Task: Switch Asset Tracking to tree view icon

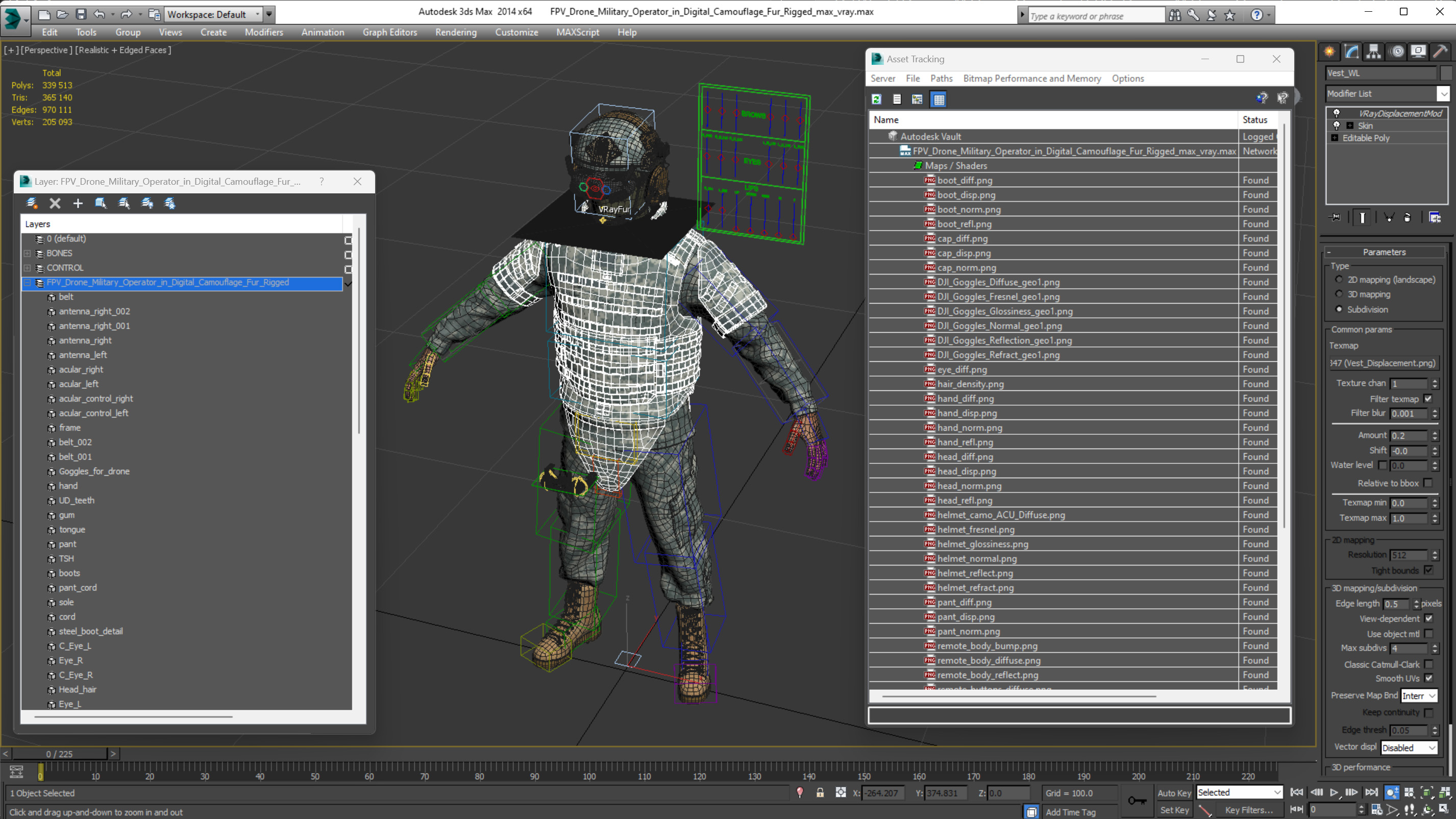Action: 918,100
